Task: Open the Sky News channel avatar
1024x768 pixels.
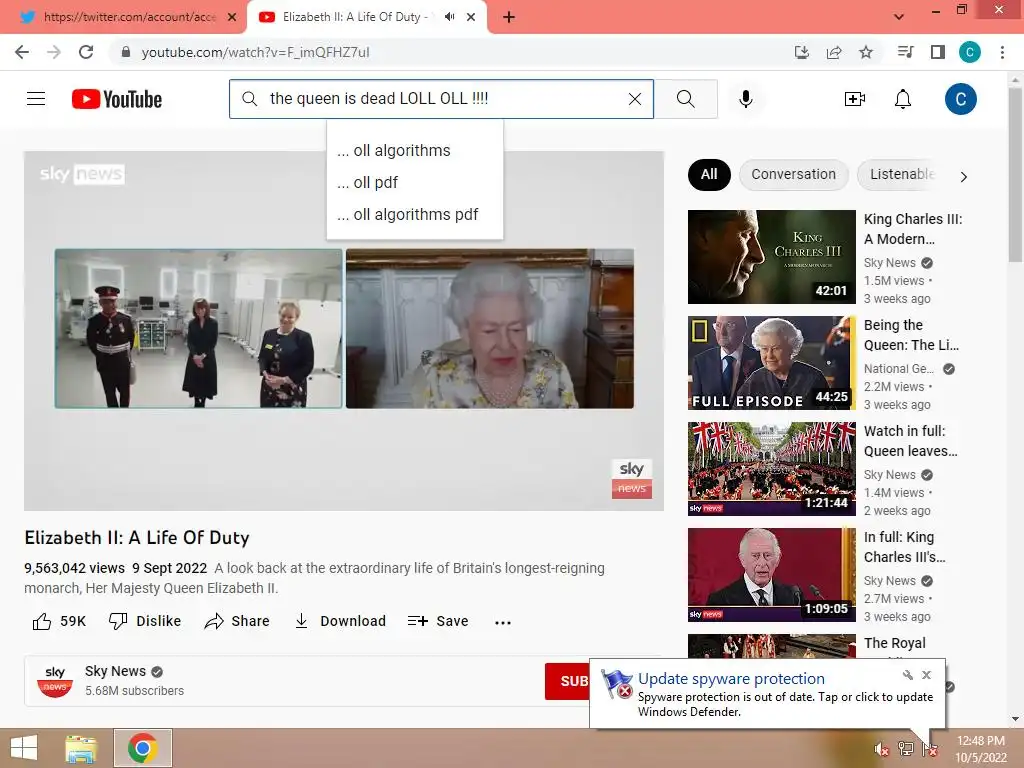Action: pyautogui.click(x=55, y=680)
